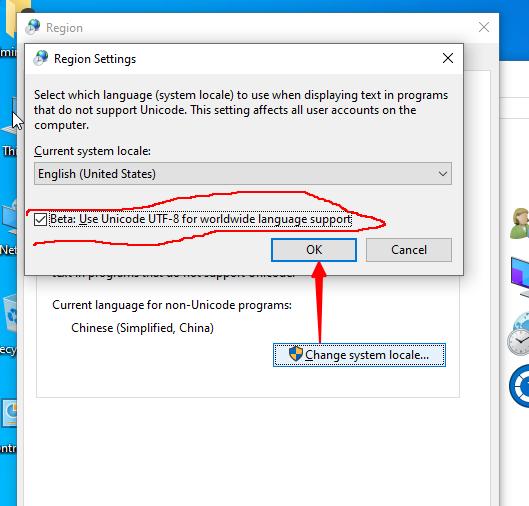Uncheck Beta: Use Unicode UTF-8 checkbox
Viewport: 529px width, 506px height.
(x=40, y=220)
